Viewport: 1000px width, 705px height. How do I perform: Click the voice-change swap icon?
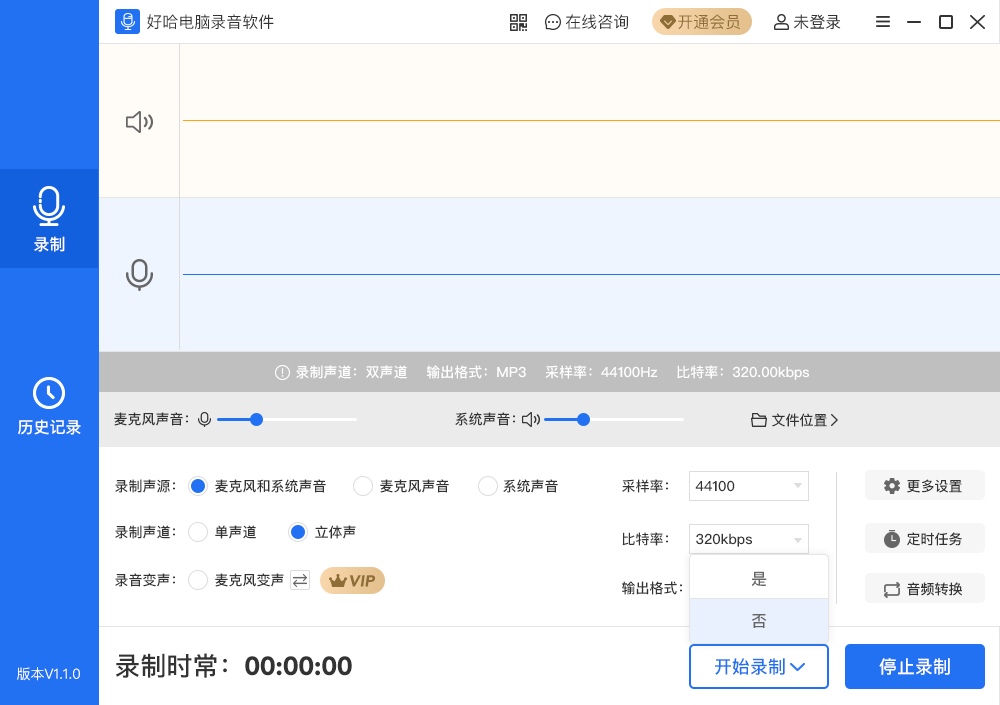(301, 580)
